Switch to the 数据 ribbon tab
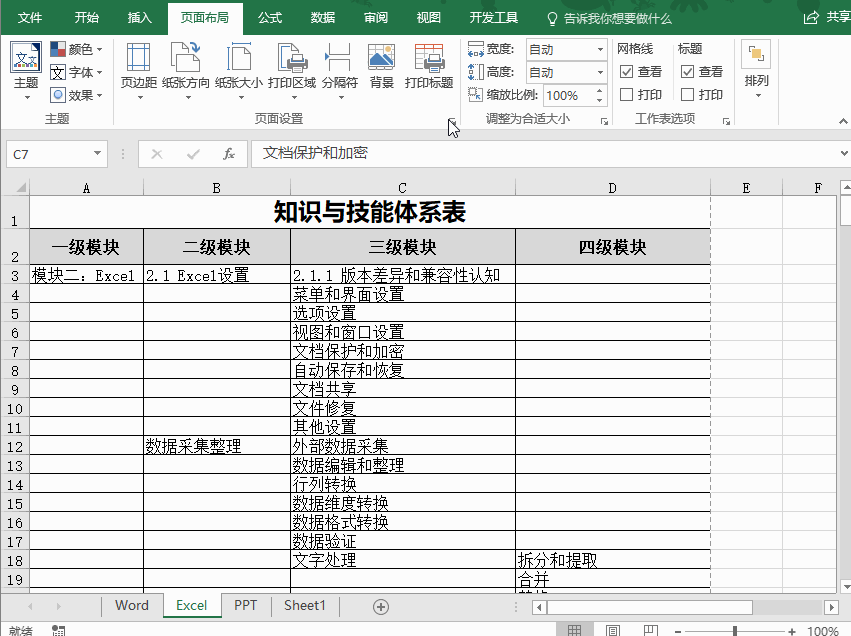Screen dimensions: 851x636 coord(323,18)
